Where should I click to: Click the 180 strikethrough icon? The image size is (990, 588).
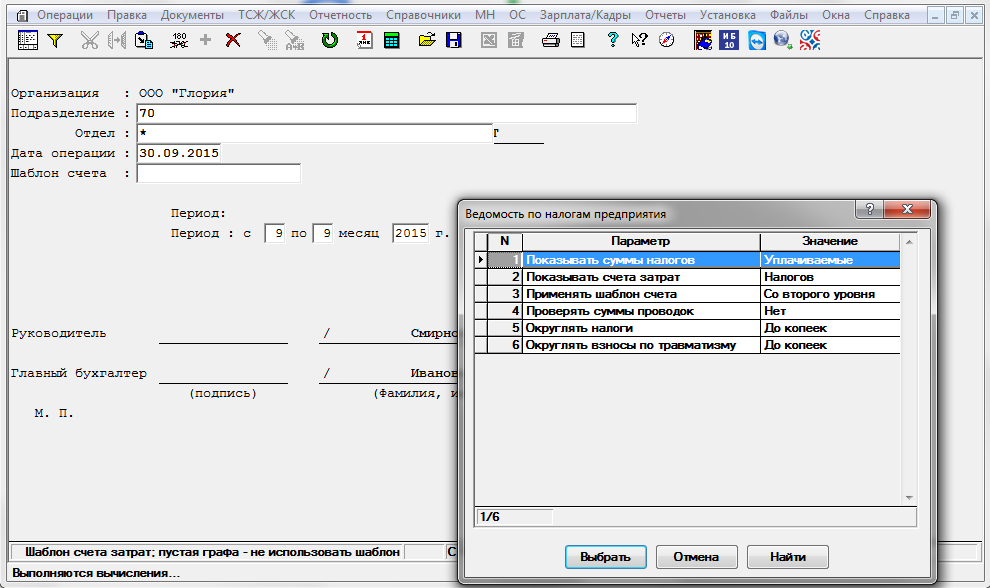click(x=179, y=40)
